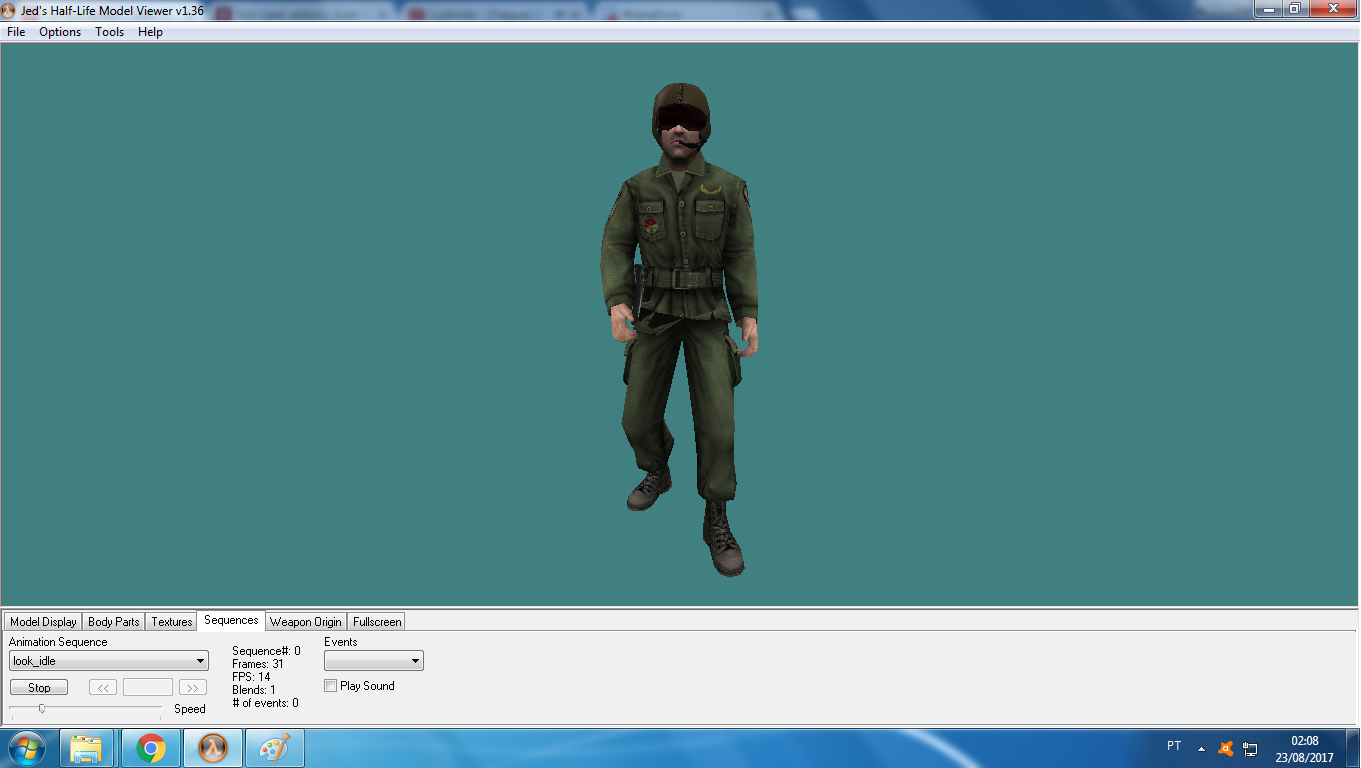Click the Model Viewer title bar icon
The height and width of the screenshot is (768, 1361).
(9, 9)
